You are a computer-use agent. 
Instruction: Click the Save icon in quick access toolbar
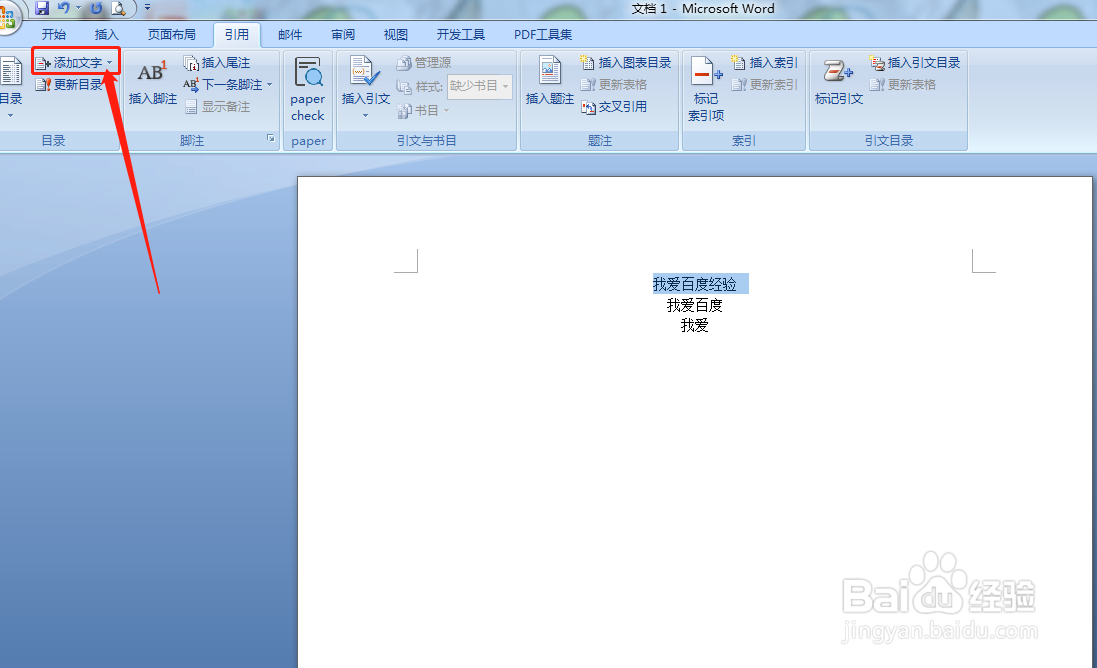[x=42, y=8]
